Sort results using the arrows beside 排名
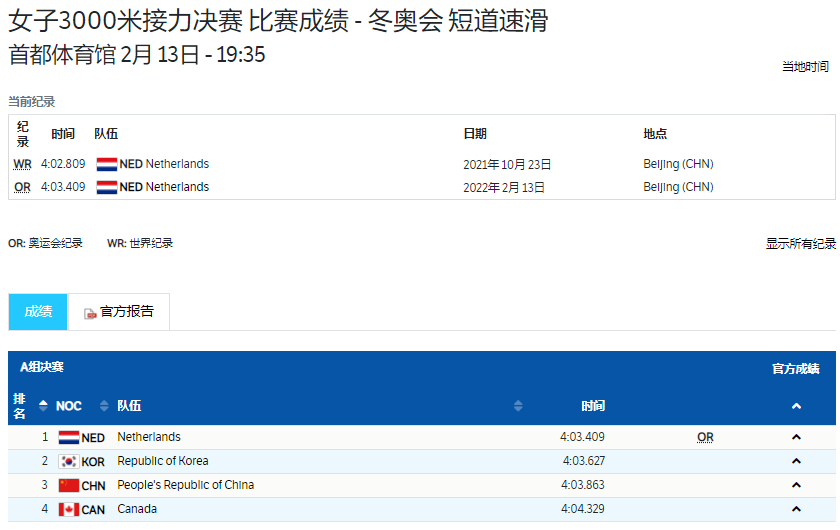 coord(43,406)
